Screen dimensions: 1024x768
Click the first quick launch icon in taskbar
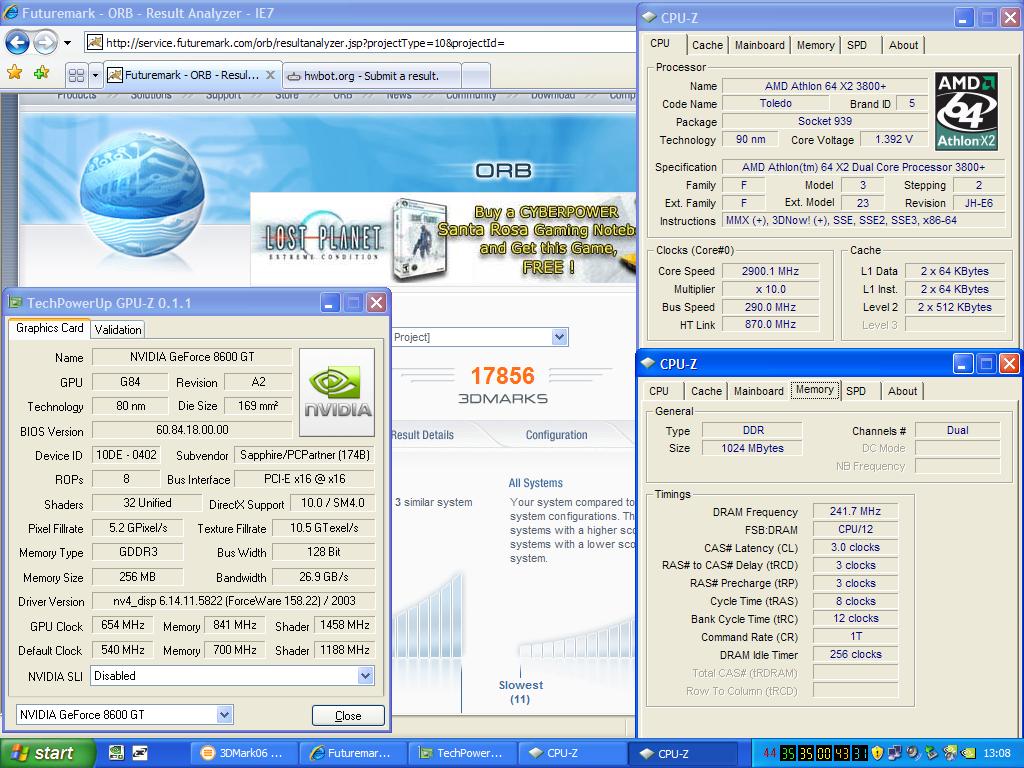click(x=116, y=753)
